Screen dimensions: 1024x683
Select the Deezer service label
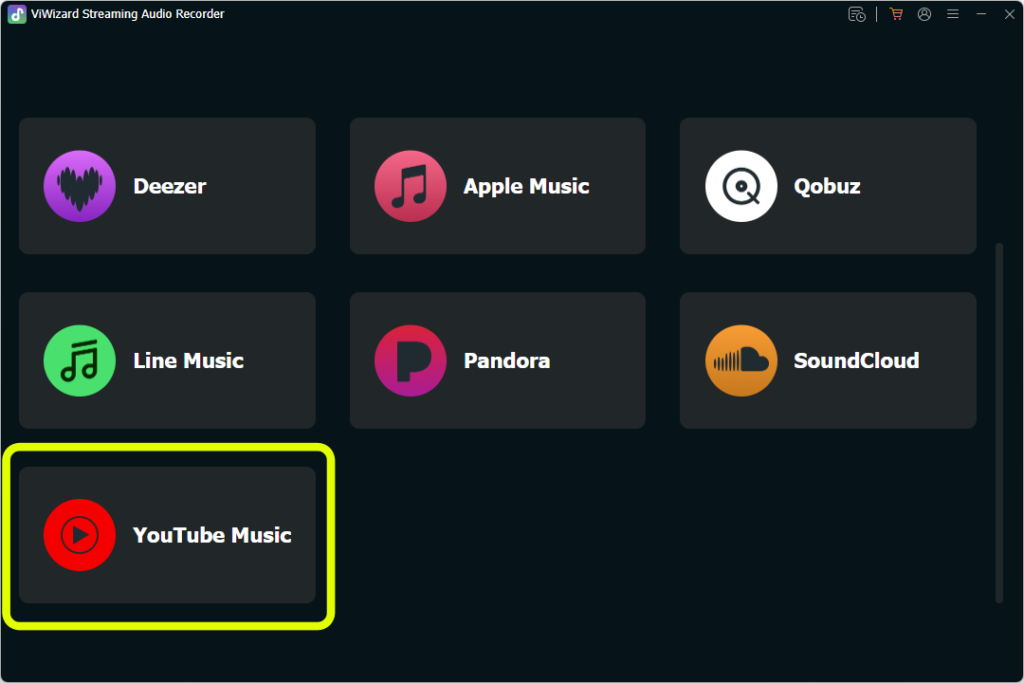coord(170,186)
